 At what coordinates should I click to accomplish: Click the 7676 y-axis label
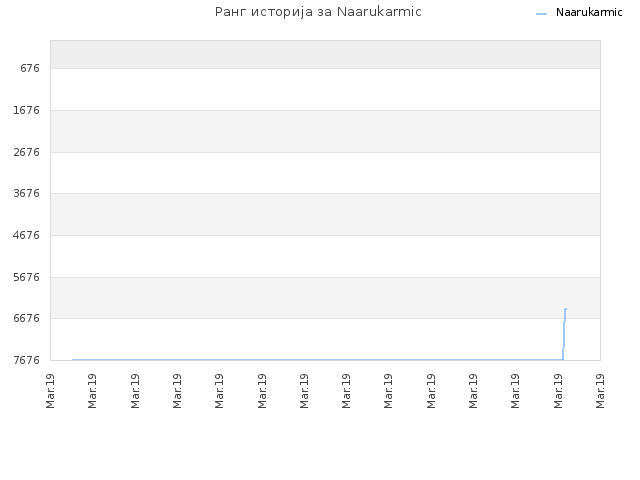(27, 360)
